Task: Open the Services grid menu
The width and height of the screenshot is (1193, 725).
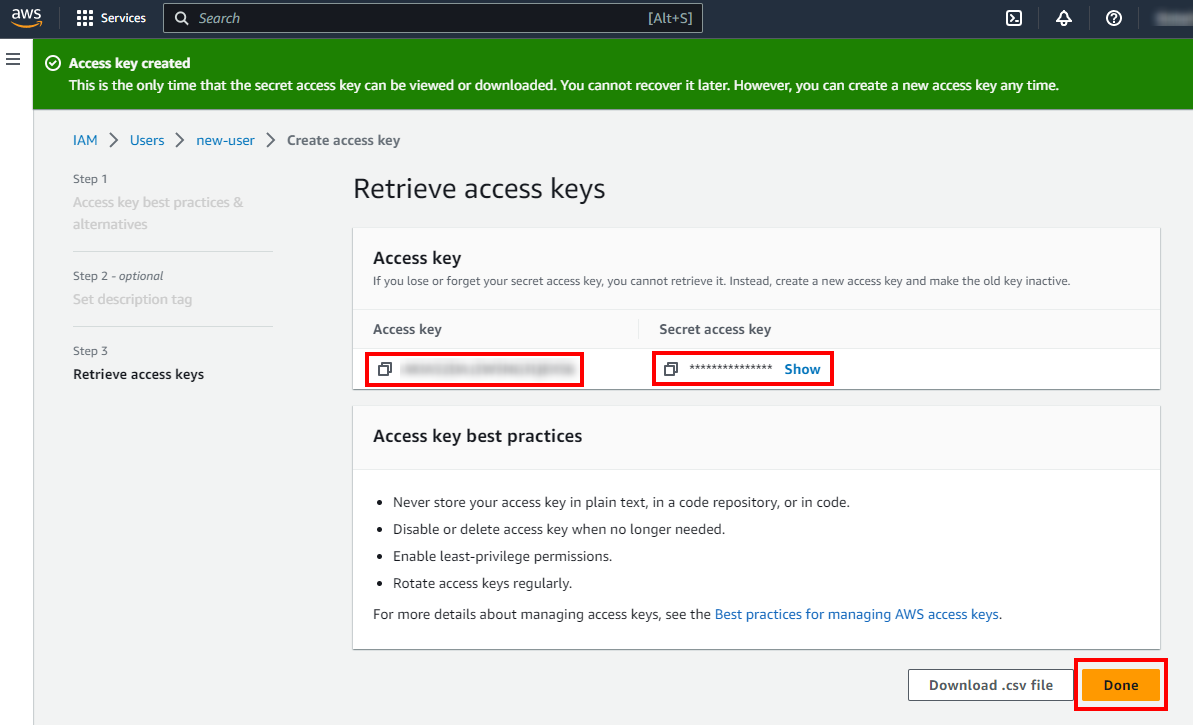Action: 111,18
